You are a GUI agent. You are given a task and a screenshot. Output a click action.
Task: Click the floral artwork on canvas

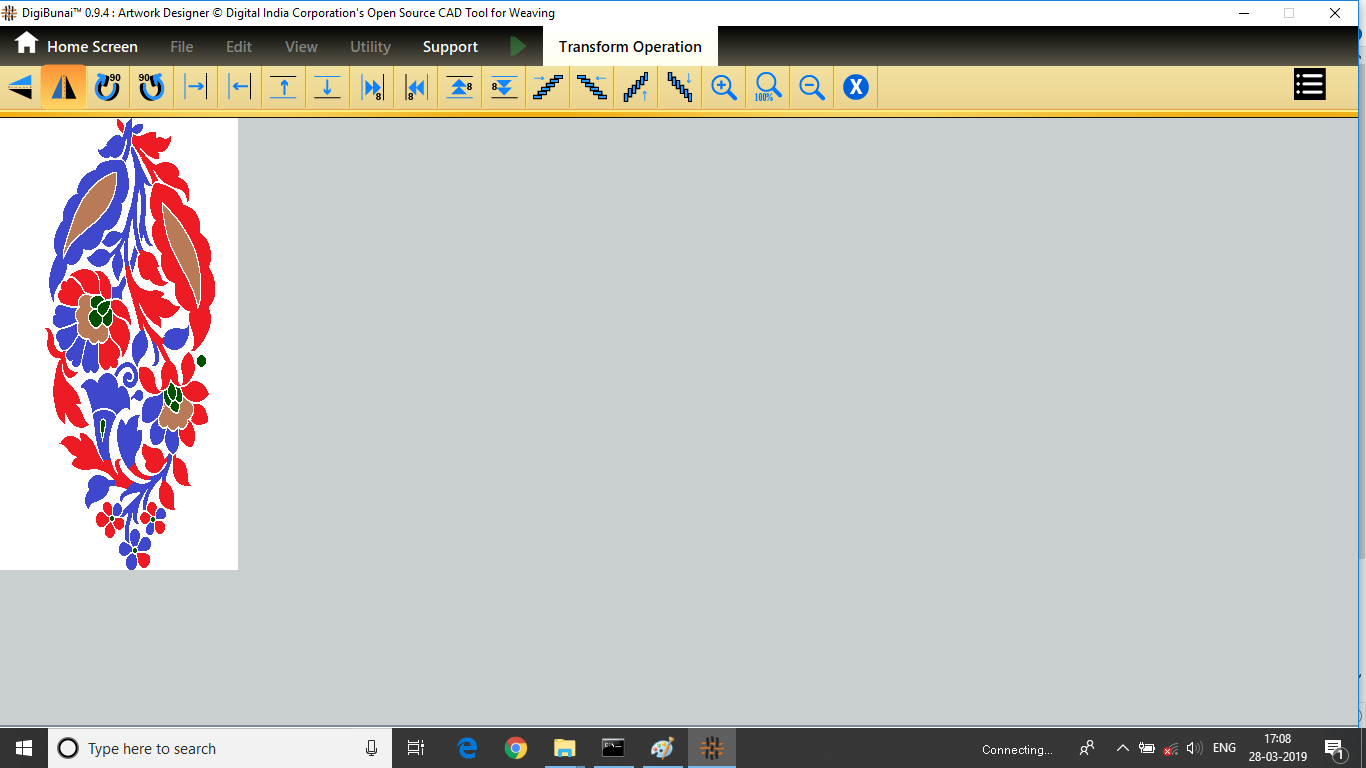pos(128,340)
